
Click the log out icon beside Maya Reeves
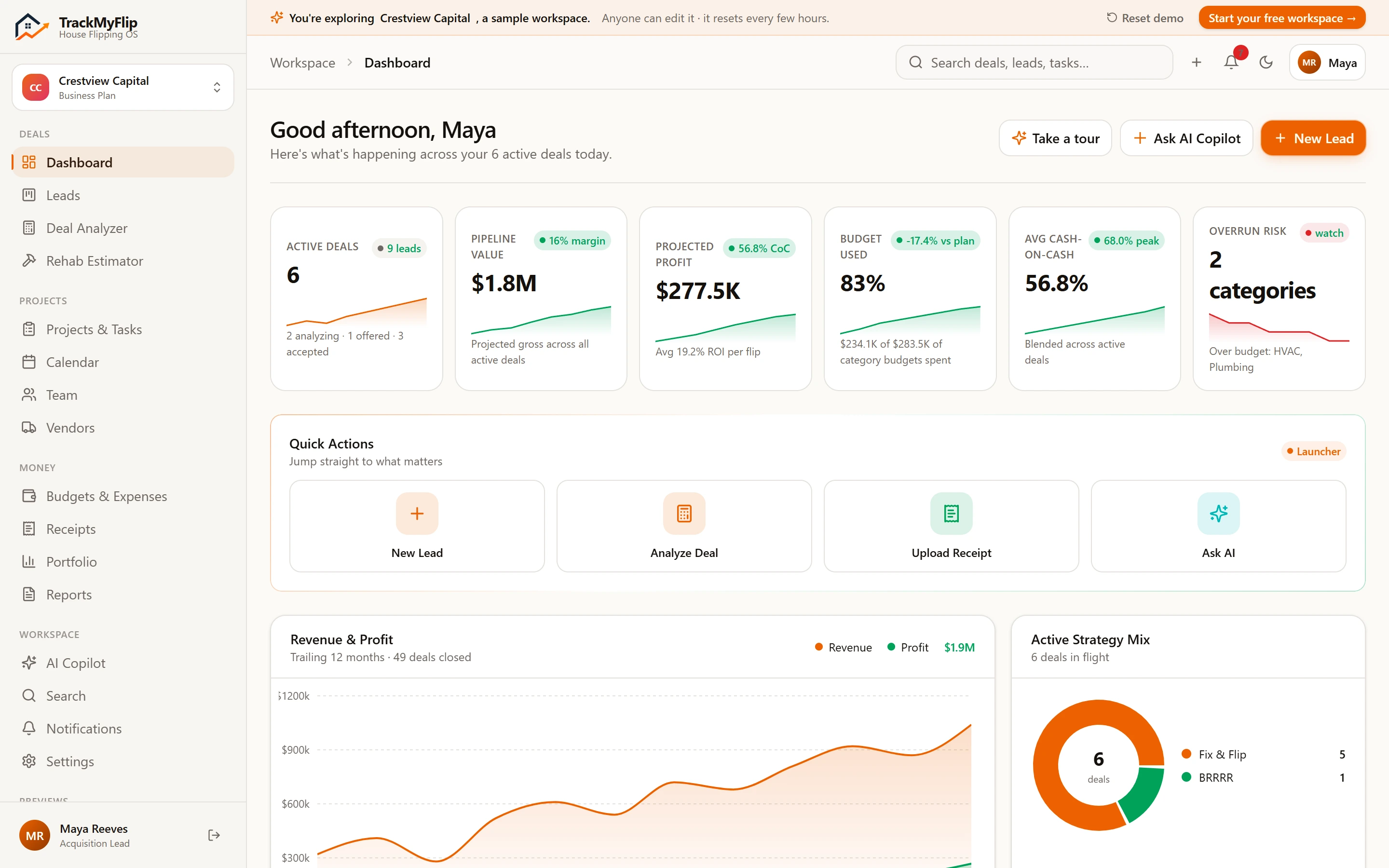214,835
